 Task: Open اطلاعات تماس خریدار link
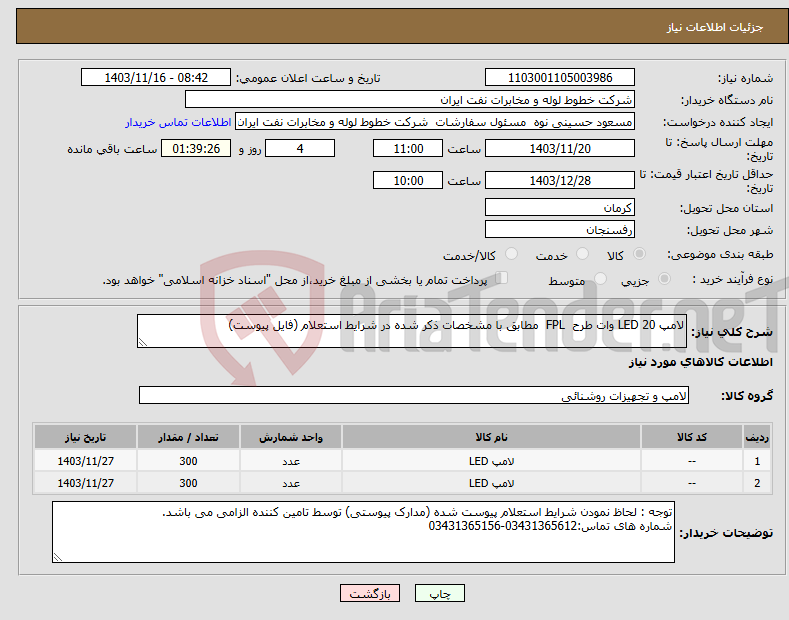tap(178, 122)
